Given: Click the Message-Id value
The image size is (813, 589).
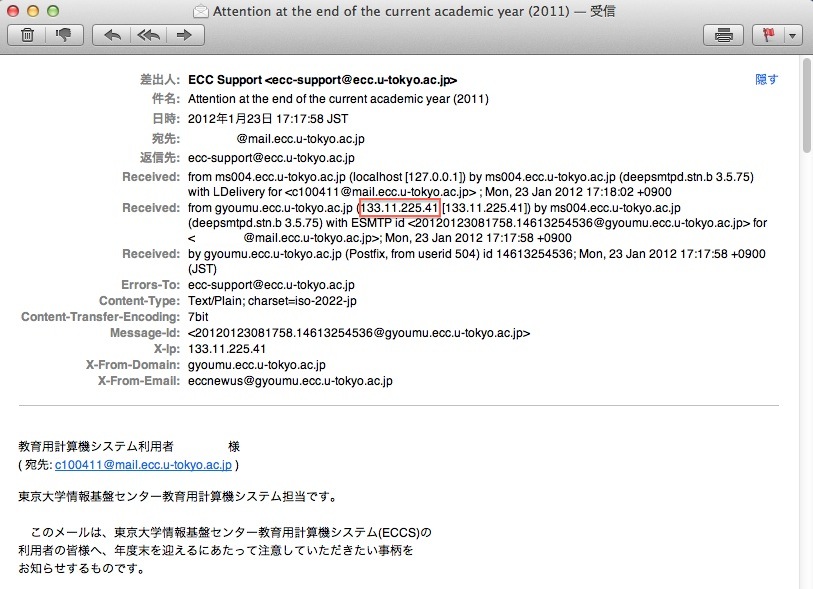Looking at the screenshot, I should click(359, 333).
